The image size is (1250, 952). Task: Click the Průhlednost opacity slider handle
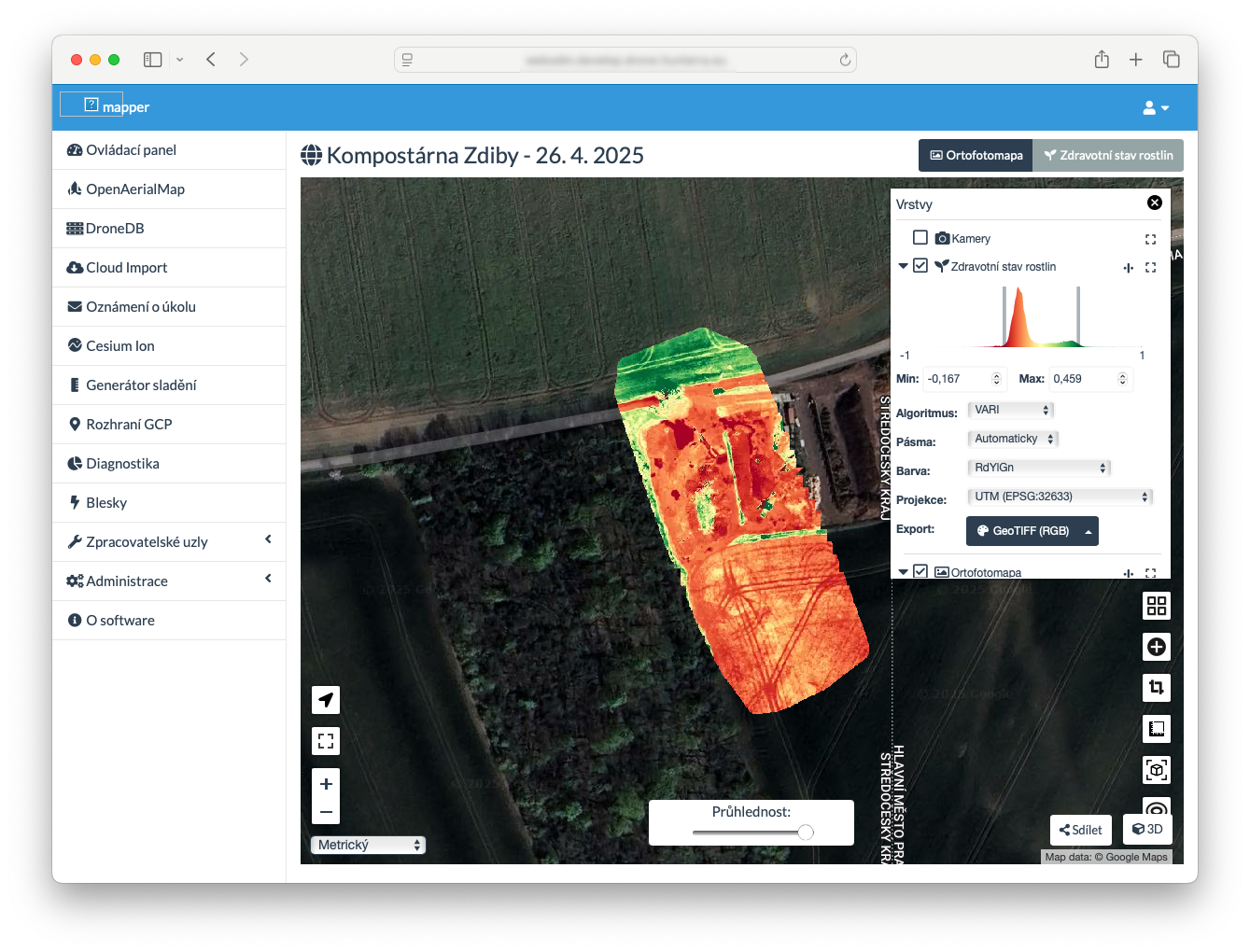(806, 833)
